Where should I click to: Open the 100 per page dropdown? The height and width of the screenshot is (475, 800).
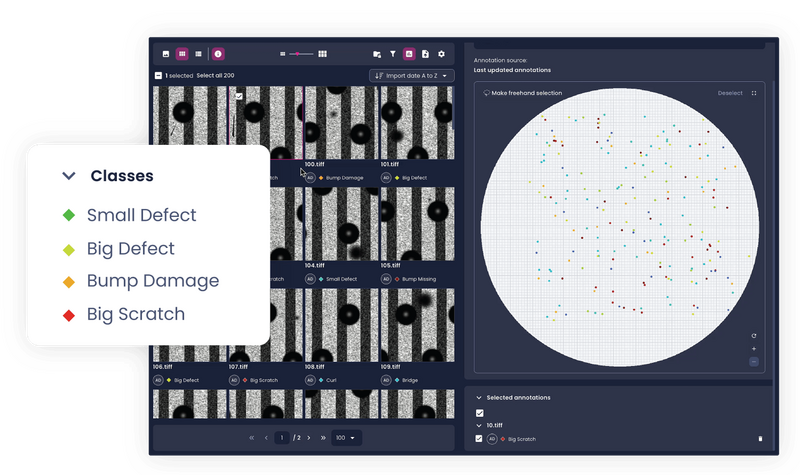click(347, 438)
